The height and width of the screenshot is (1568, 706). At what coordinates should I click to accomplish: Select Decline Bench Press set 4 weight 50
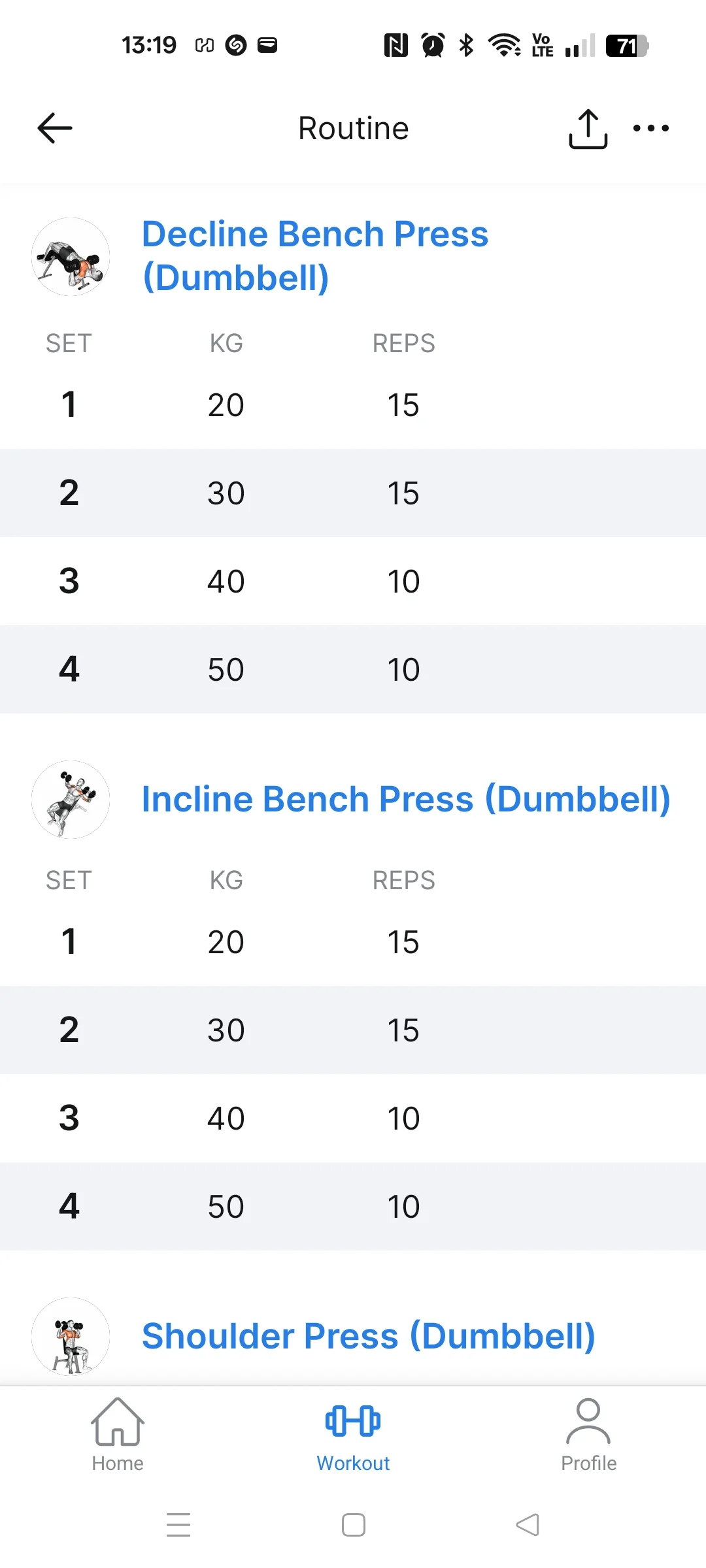pyautogui.click(x=226, y=670)
